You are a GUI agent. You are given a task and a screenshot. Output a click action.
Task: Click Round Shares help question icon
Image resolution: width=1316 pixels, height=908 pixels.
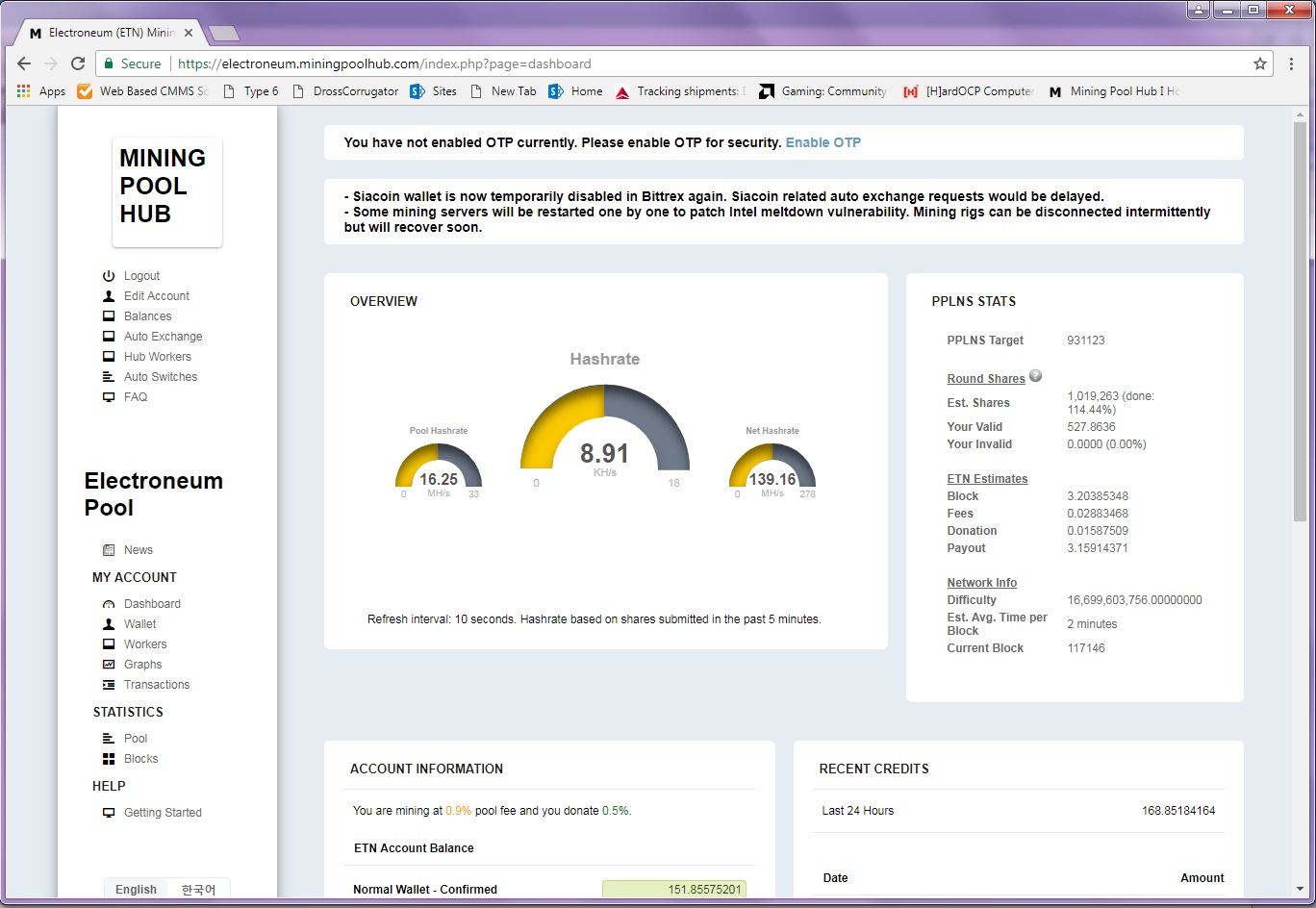tap(1036, 376)
